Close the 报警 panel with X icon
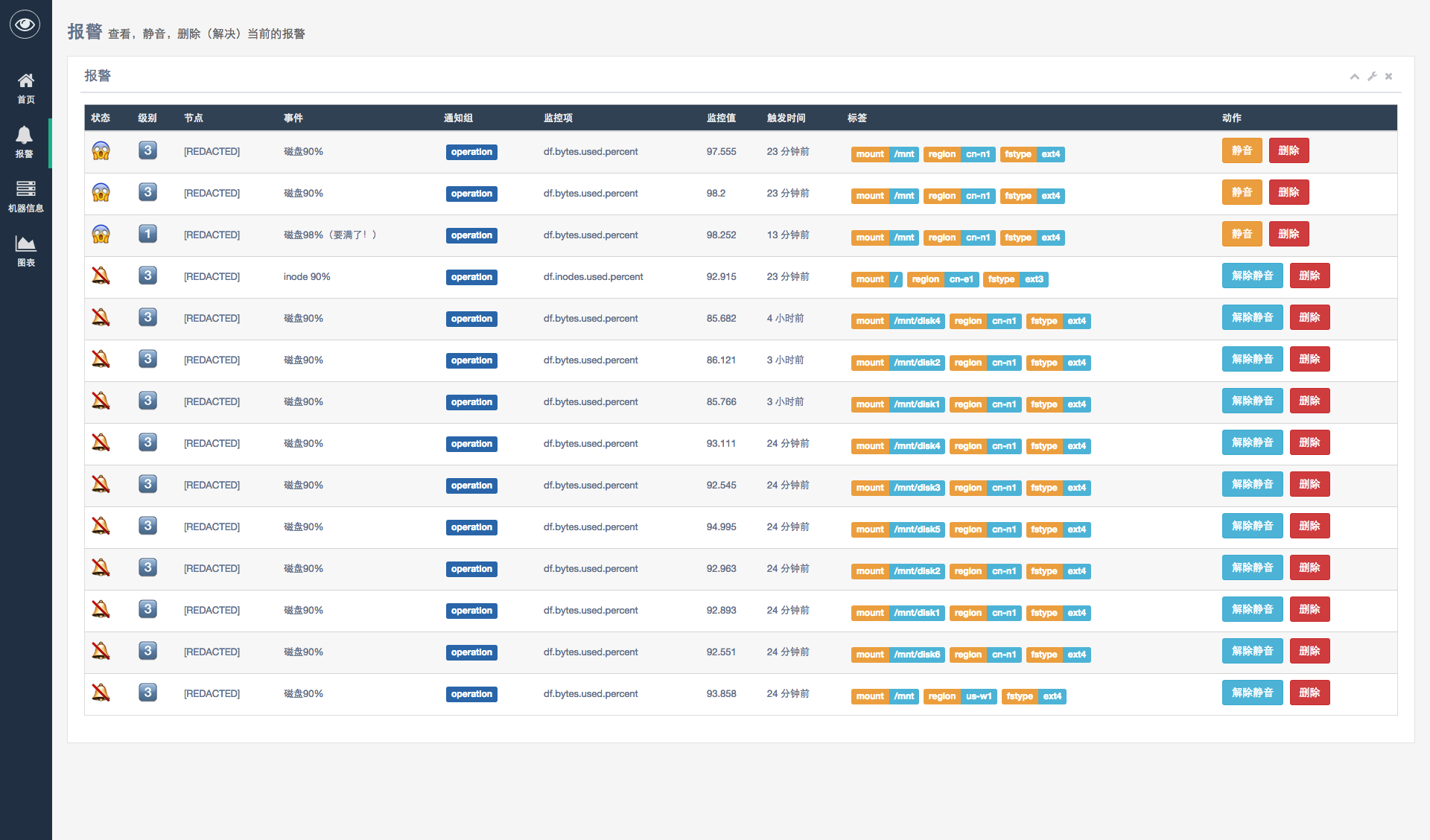 click(x=1388, y=76)
